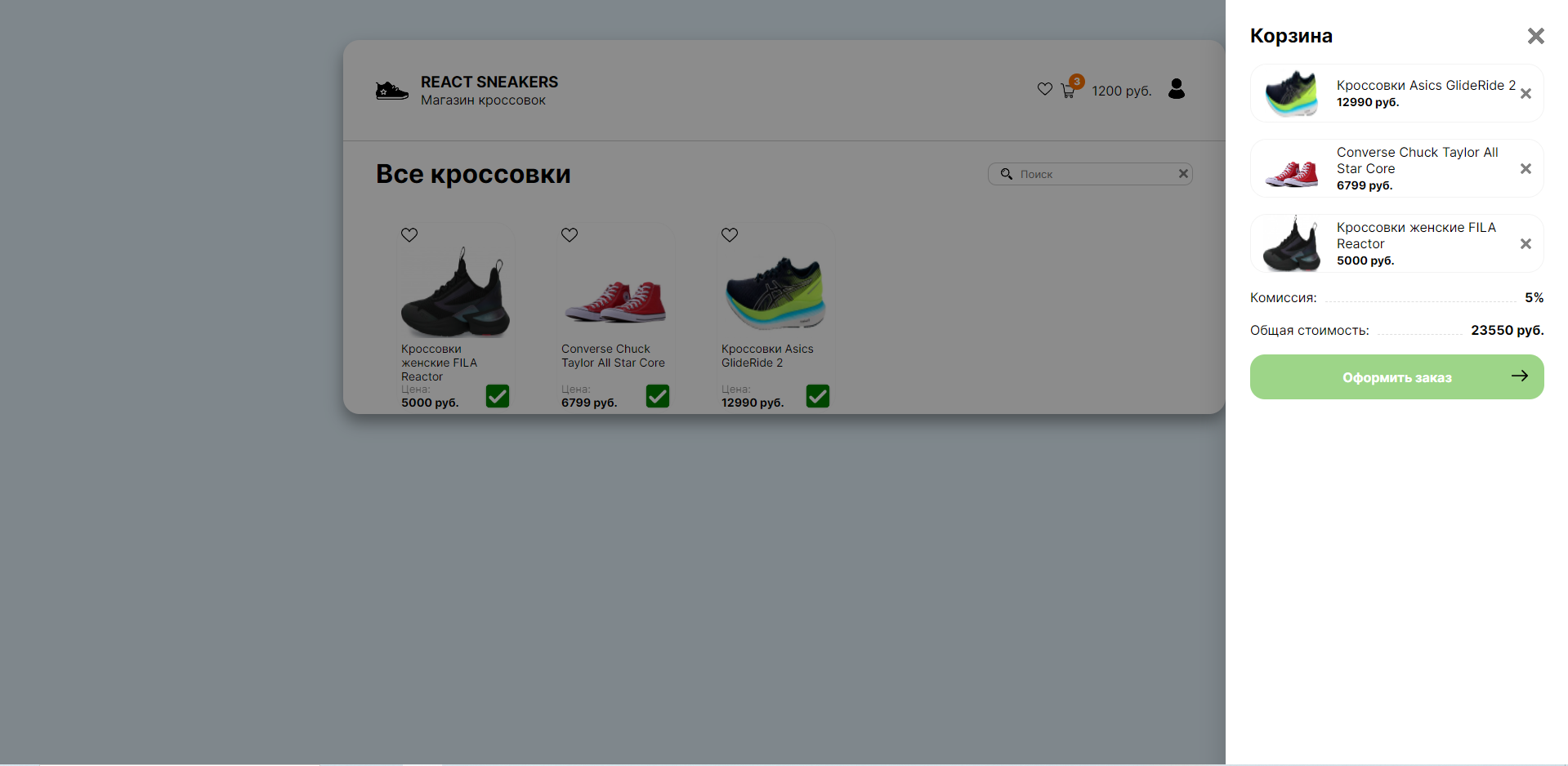
Task: Click 6799 руб. price in cart
Action: (x=1365, y=185)
